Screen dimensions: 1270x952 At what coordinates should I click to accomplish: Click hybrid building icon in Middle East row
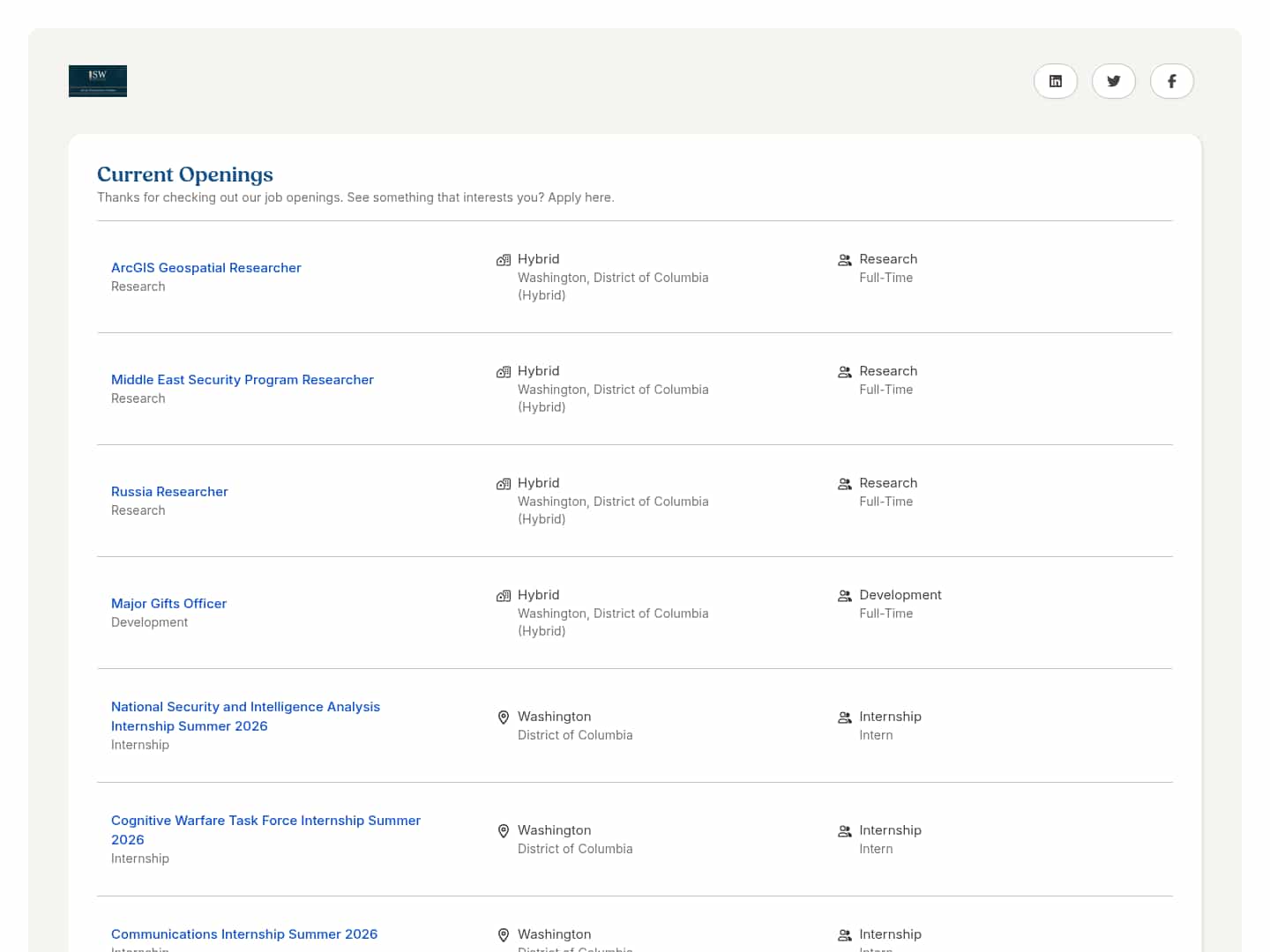pyautogui.click(x=504, y=372)
